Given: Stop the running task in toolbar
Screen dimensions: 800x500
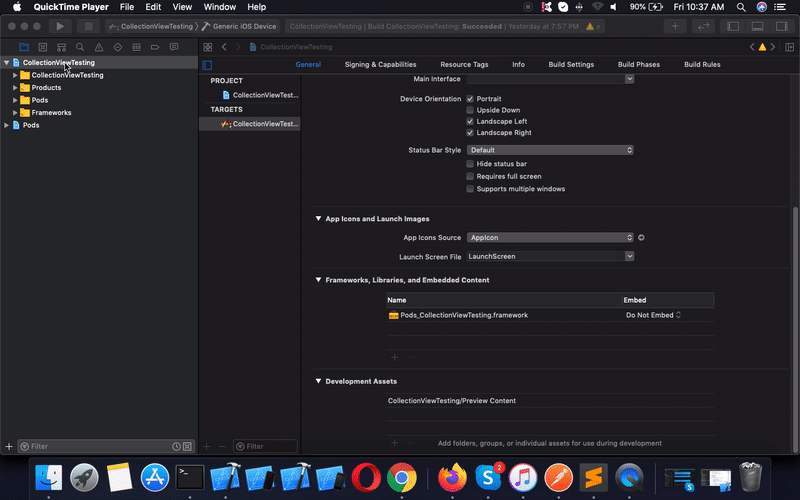Looking at the screenshot, I should [88, 26].
